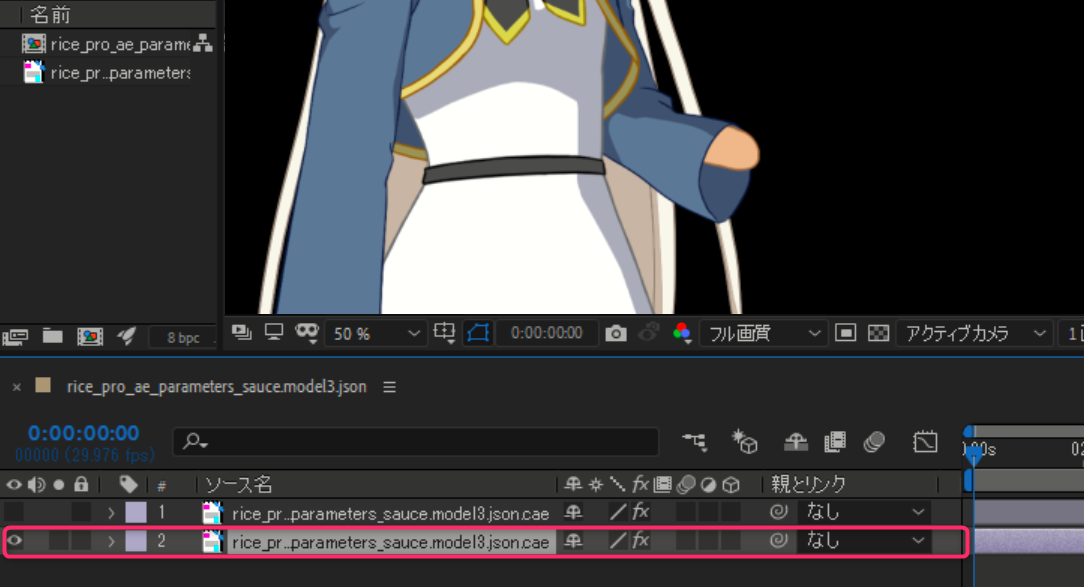Viewport: 1084px width, 587px height.
Task: Toggle the transparency grid icon
Action: 878,333
